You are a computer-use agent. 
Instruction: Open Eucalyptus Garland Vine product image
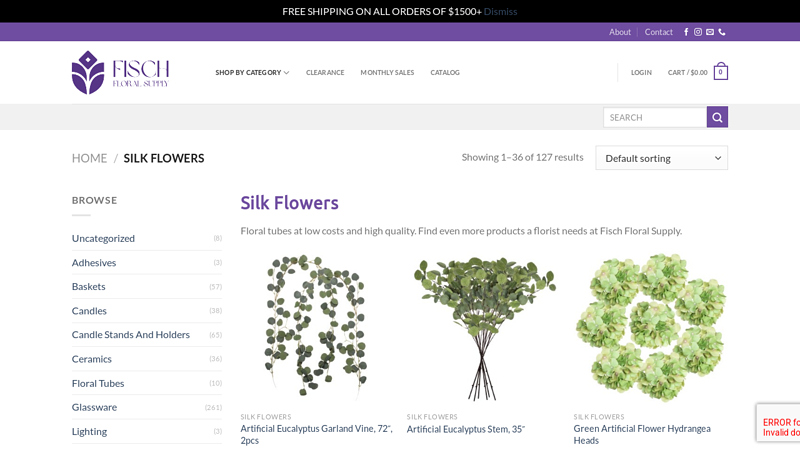316,327
